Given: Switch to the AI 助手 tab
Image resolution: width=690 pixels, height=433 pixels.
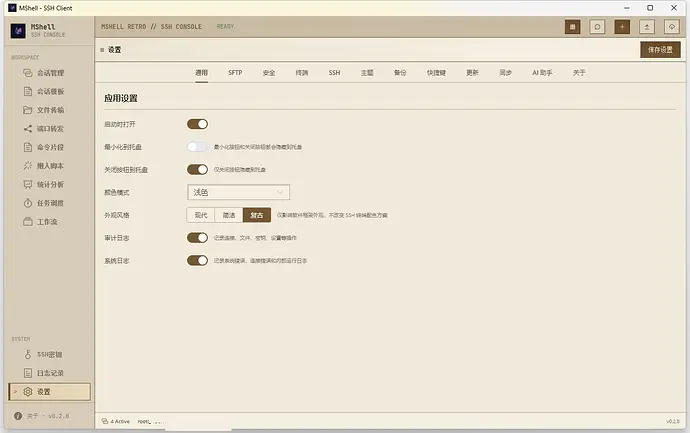Looking at the screenshot, I should [542, 73].
